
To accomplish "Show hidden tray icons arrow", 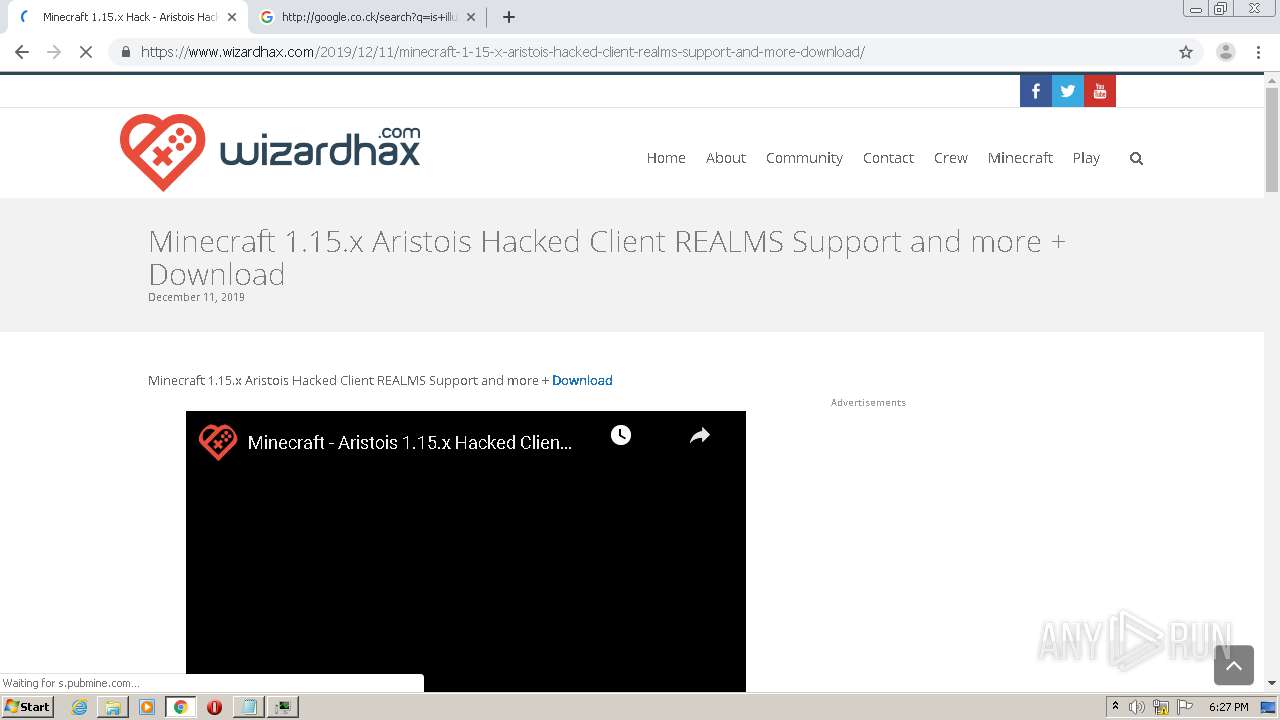I will [1115, 707].
